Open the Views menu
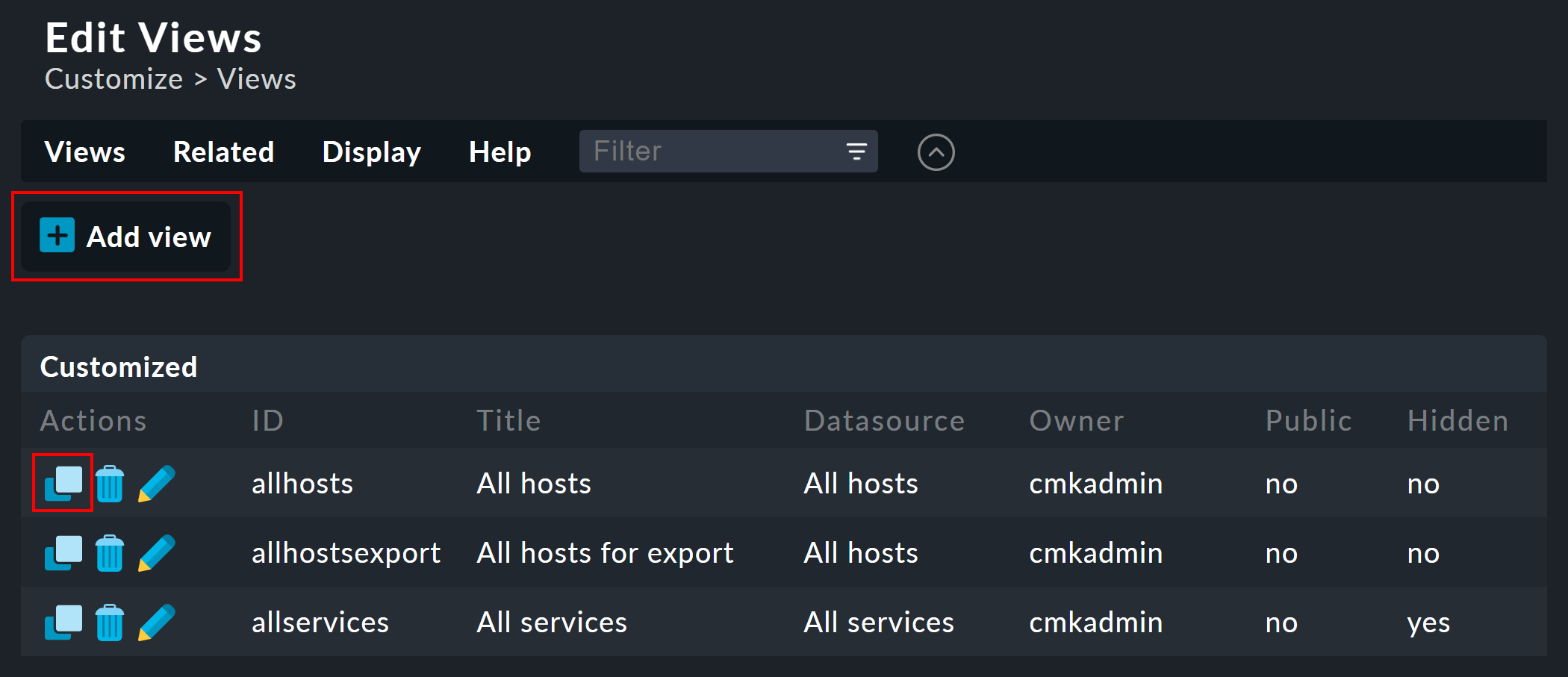 point(85,152)
